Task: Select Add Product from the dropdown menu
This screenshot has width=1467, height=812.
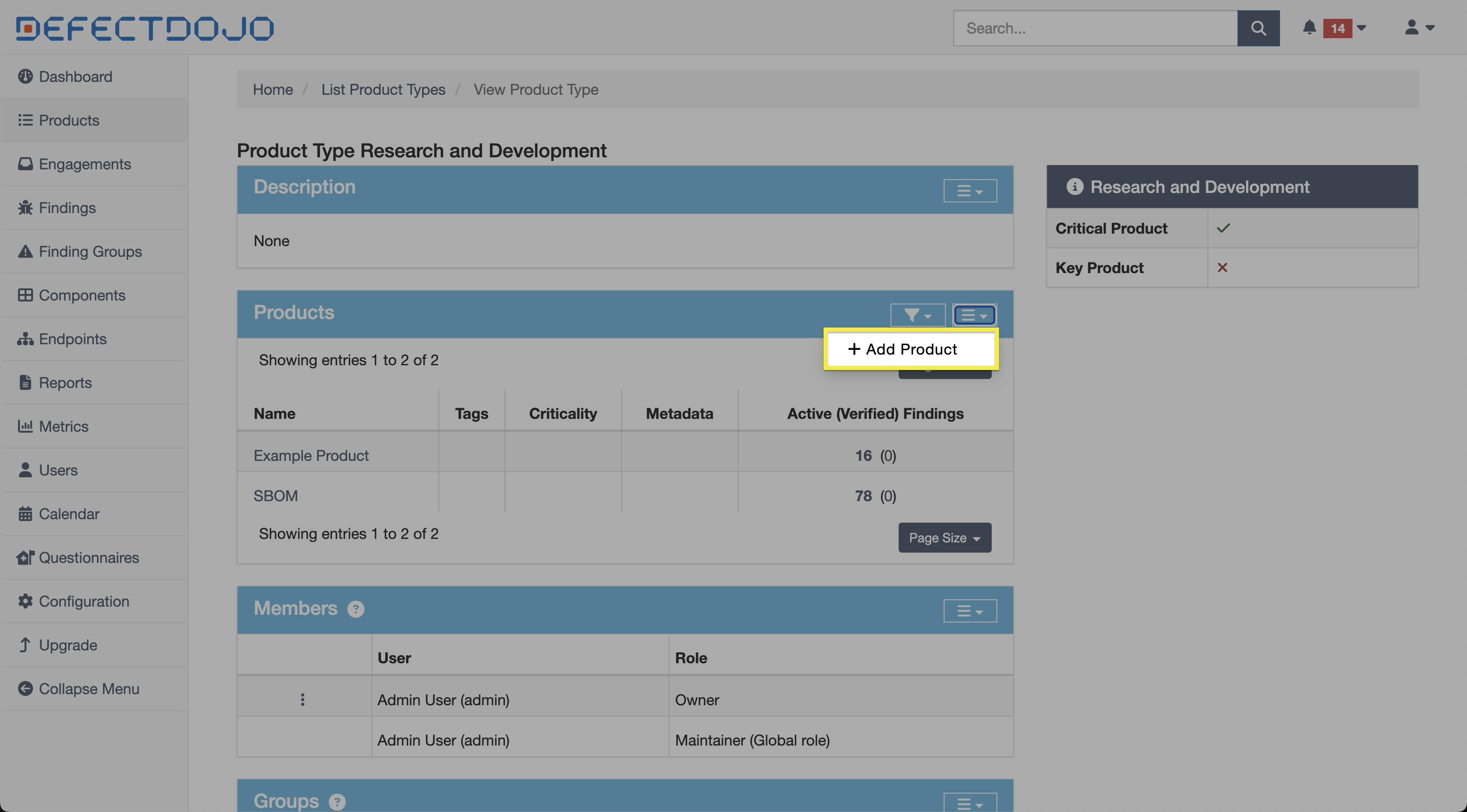Action: (x=911, y=349)
